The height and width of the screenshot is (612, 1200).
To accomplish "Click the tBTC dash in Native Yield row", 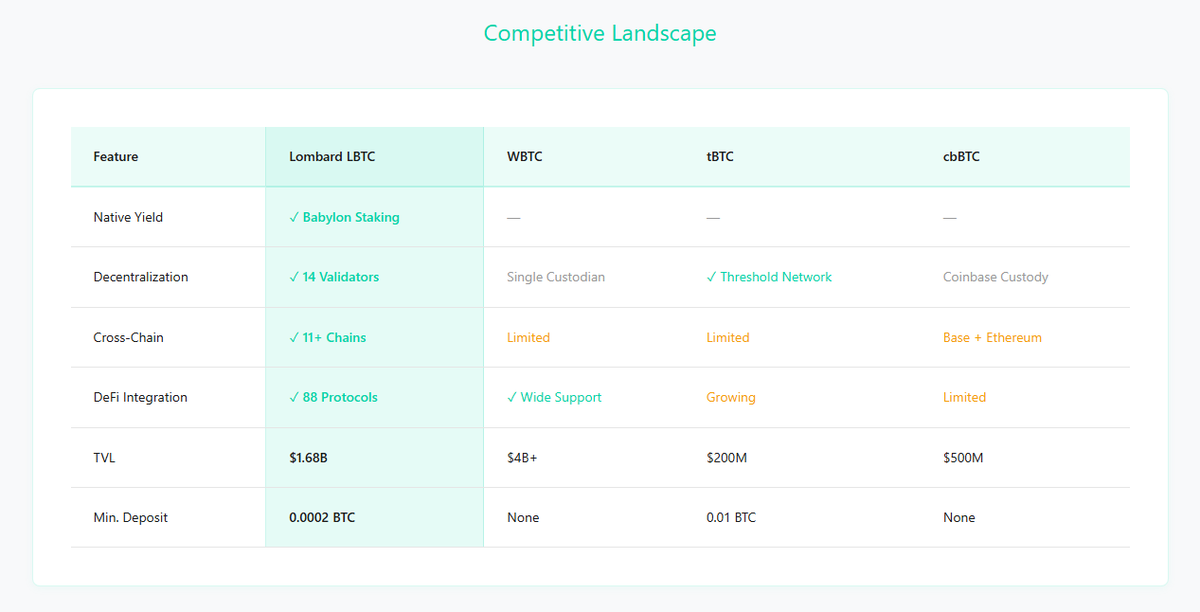I will tap(712, 217).
